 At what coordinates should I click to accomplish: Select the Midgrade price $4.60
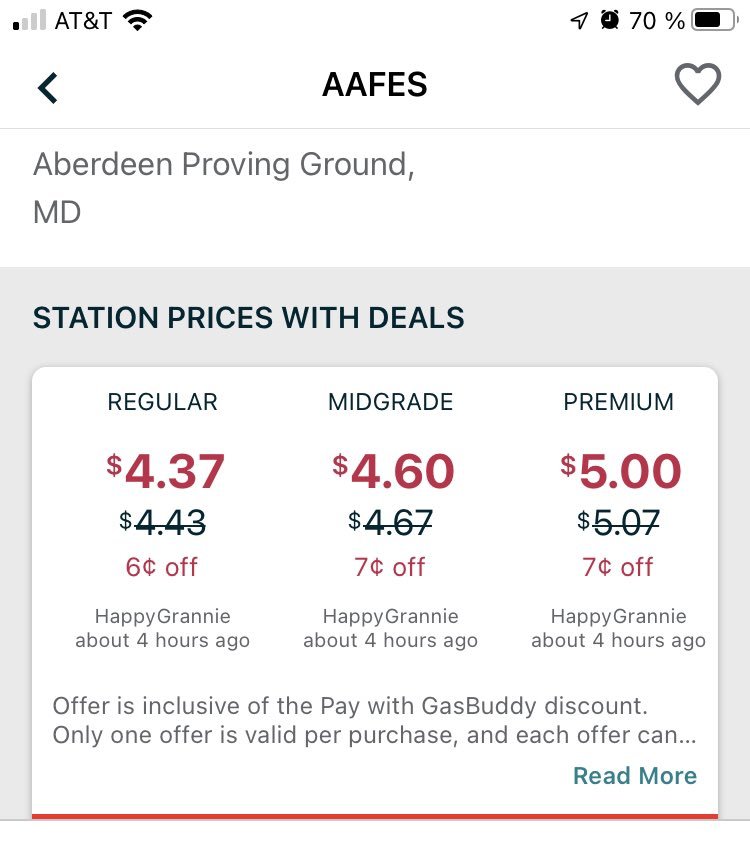point(393,471)
